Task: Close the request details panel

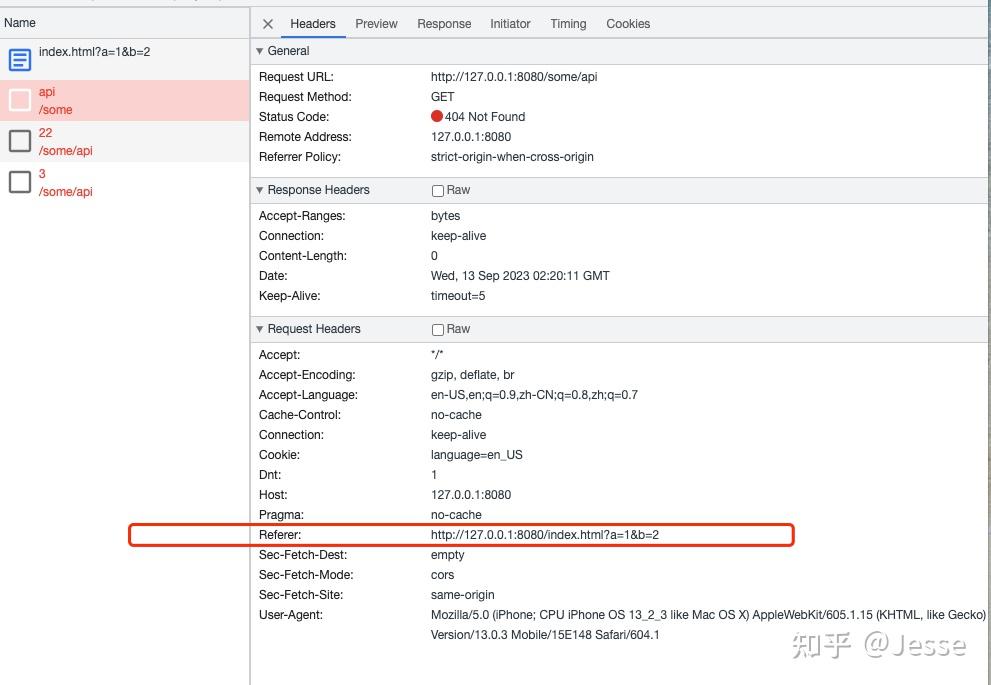Action: [x=268, y=24]
